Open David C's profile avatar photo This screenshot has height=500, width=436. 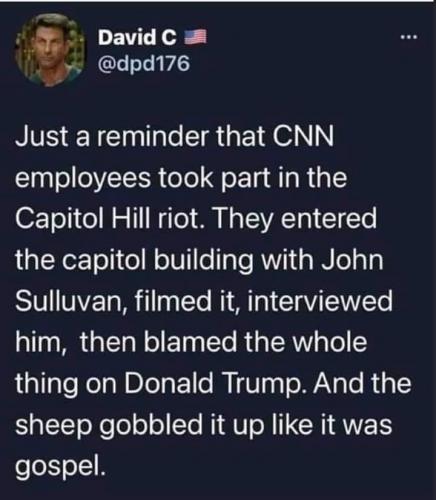coord(49,50)
